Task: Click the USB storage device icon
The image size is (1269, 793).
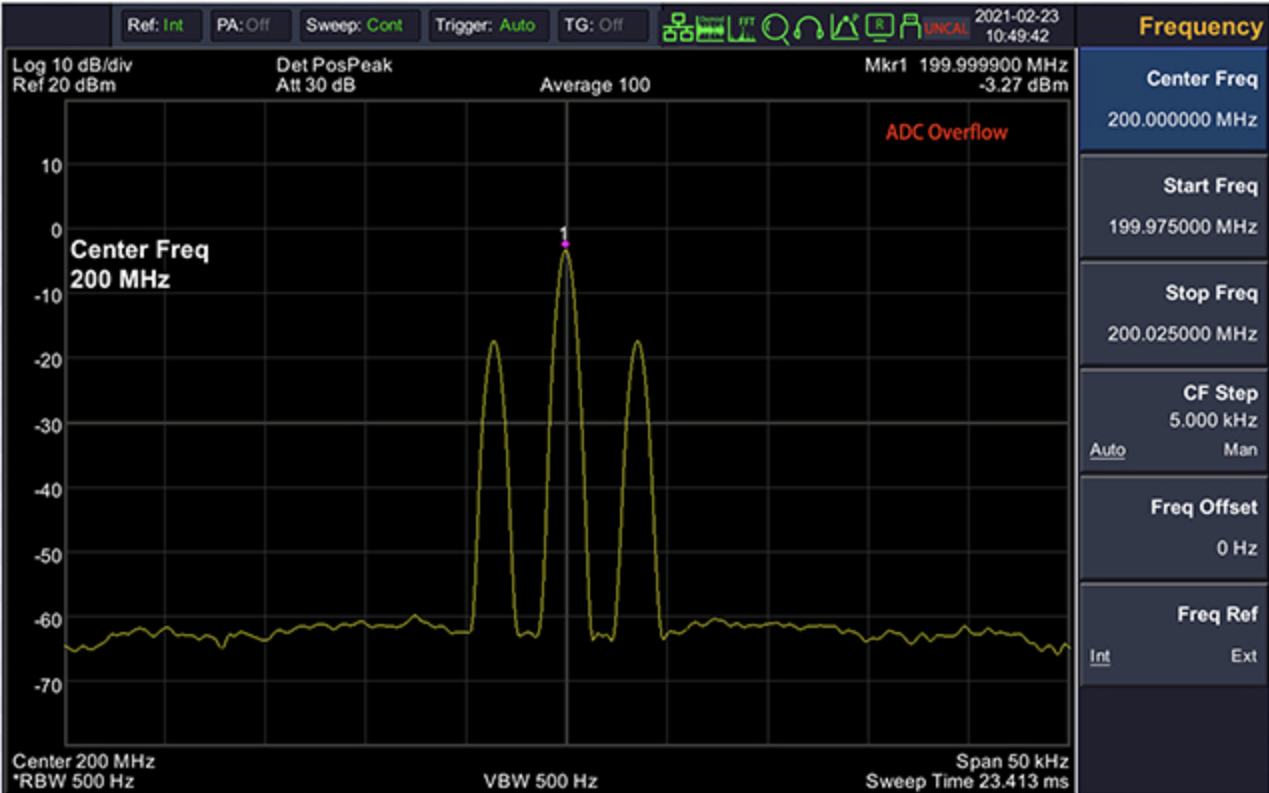Action: 909,28
